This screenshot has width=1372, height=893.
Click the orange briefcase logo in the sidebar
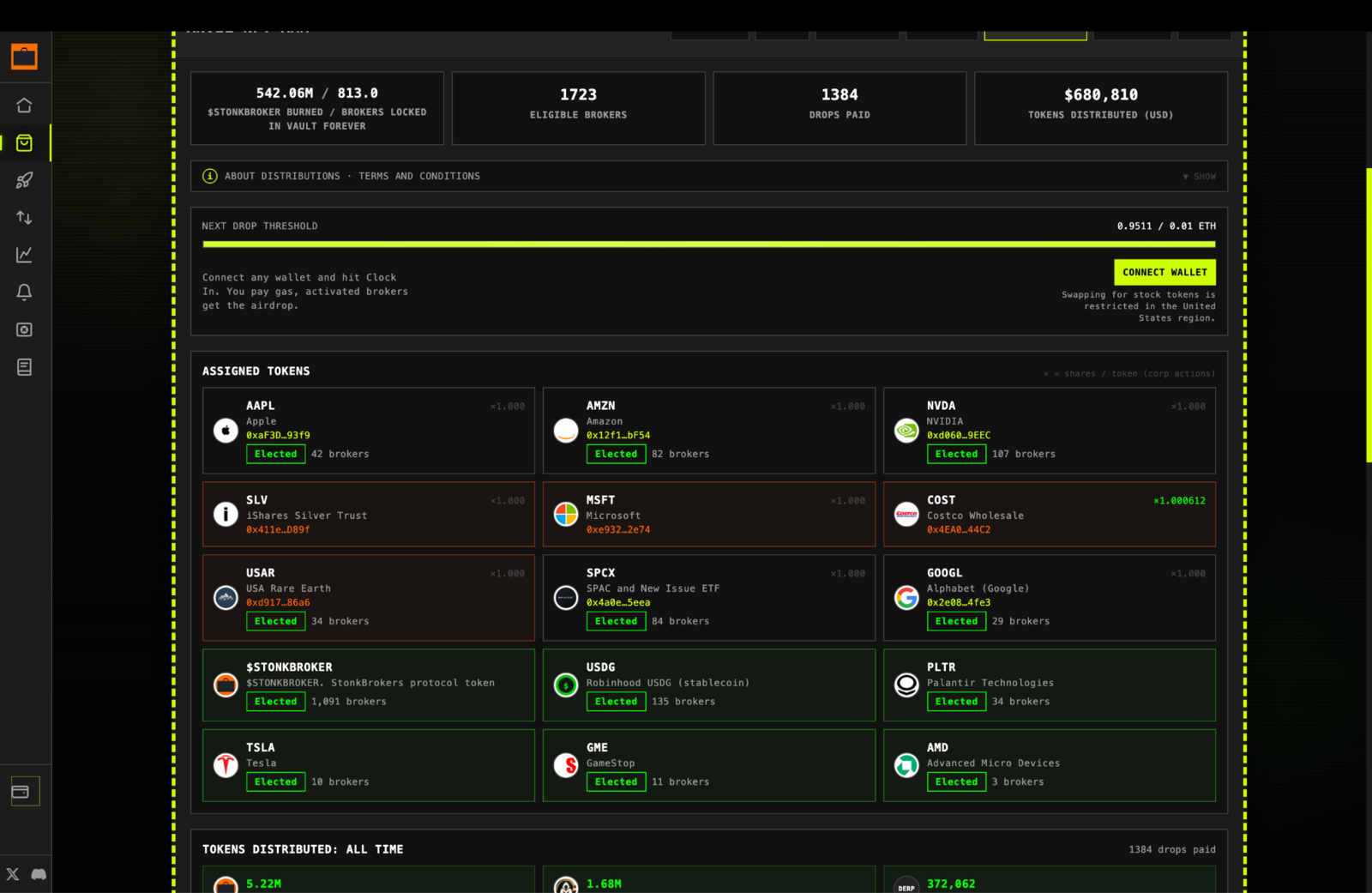[x=24, y=57]
